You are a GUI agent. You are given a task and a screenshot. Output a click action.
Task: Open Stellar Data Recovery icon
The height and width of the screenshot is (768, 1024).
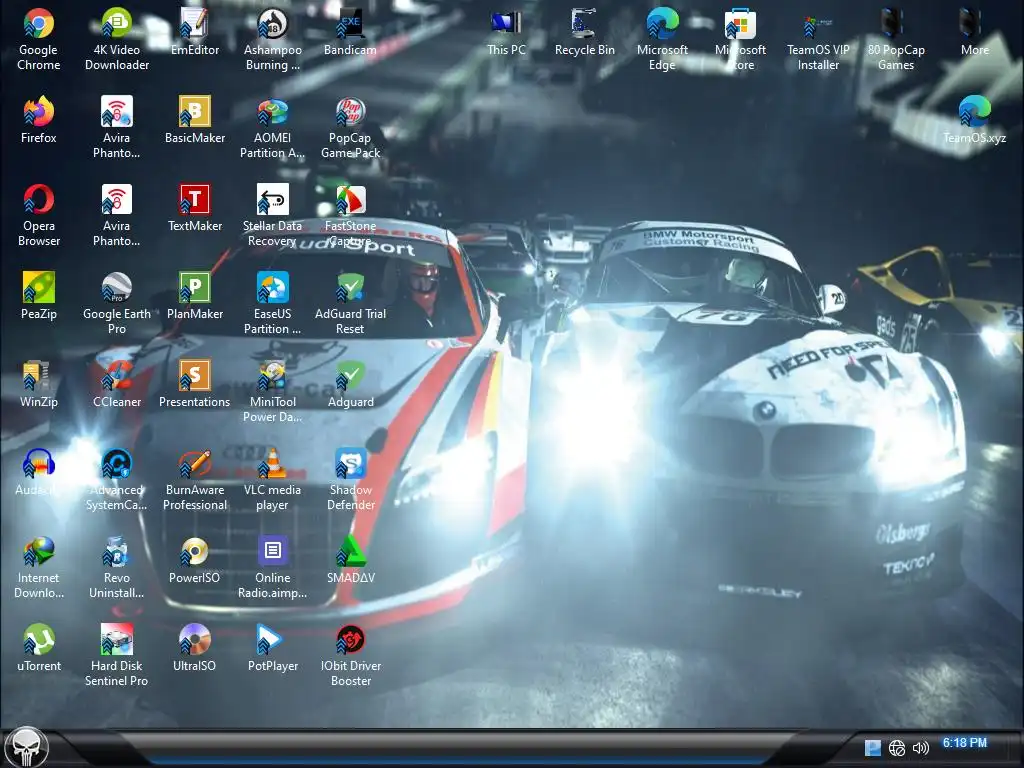(272, 200)
